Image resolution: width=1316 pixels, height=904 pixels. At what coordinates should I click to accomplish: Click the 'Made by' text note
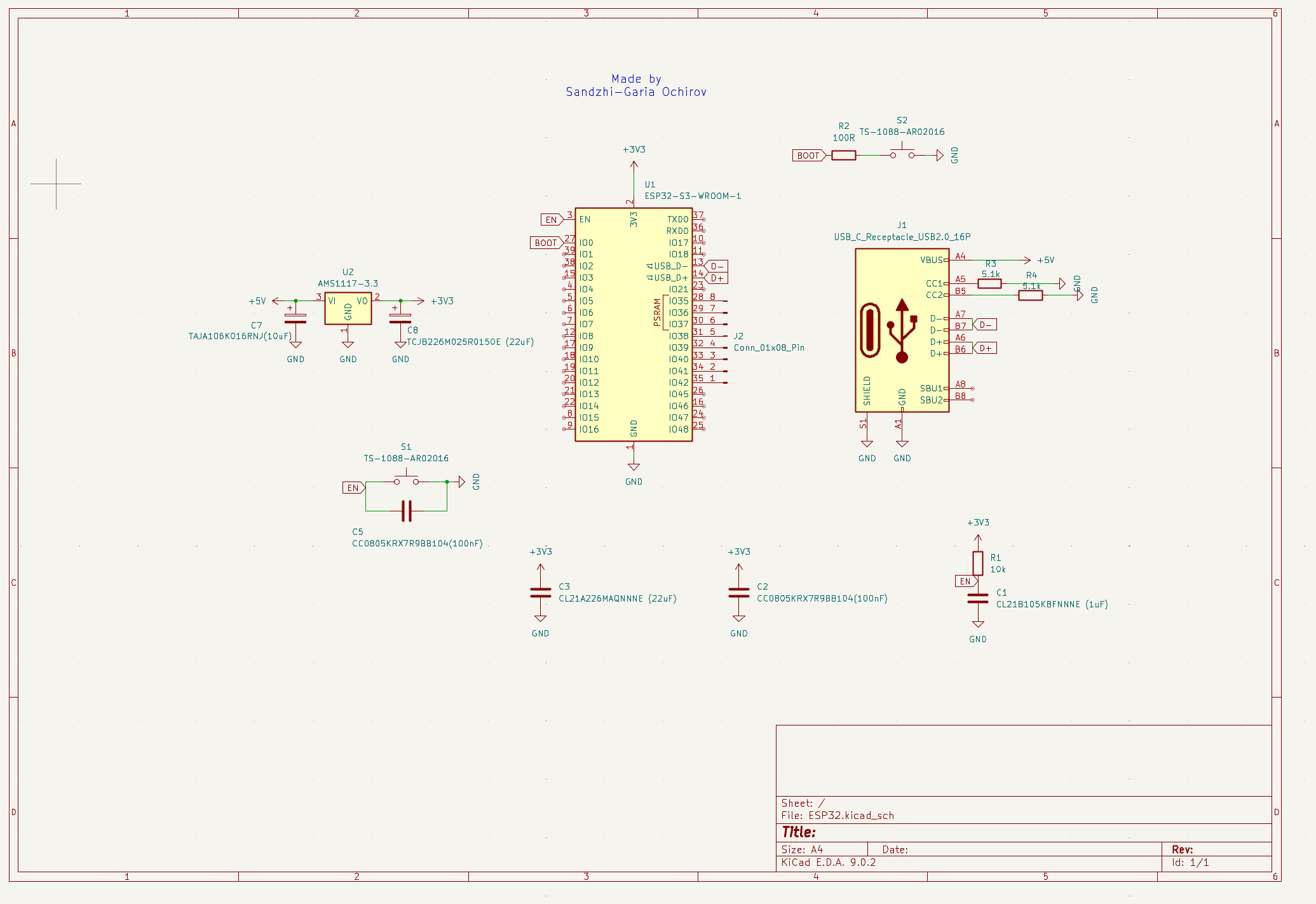pos(636,79)
